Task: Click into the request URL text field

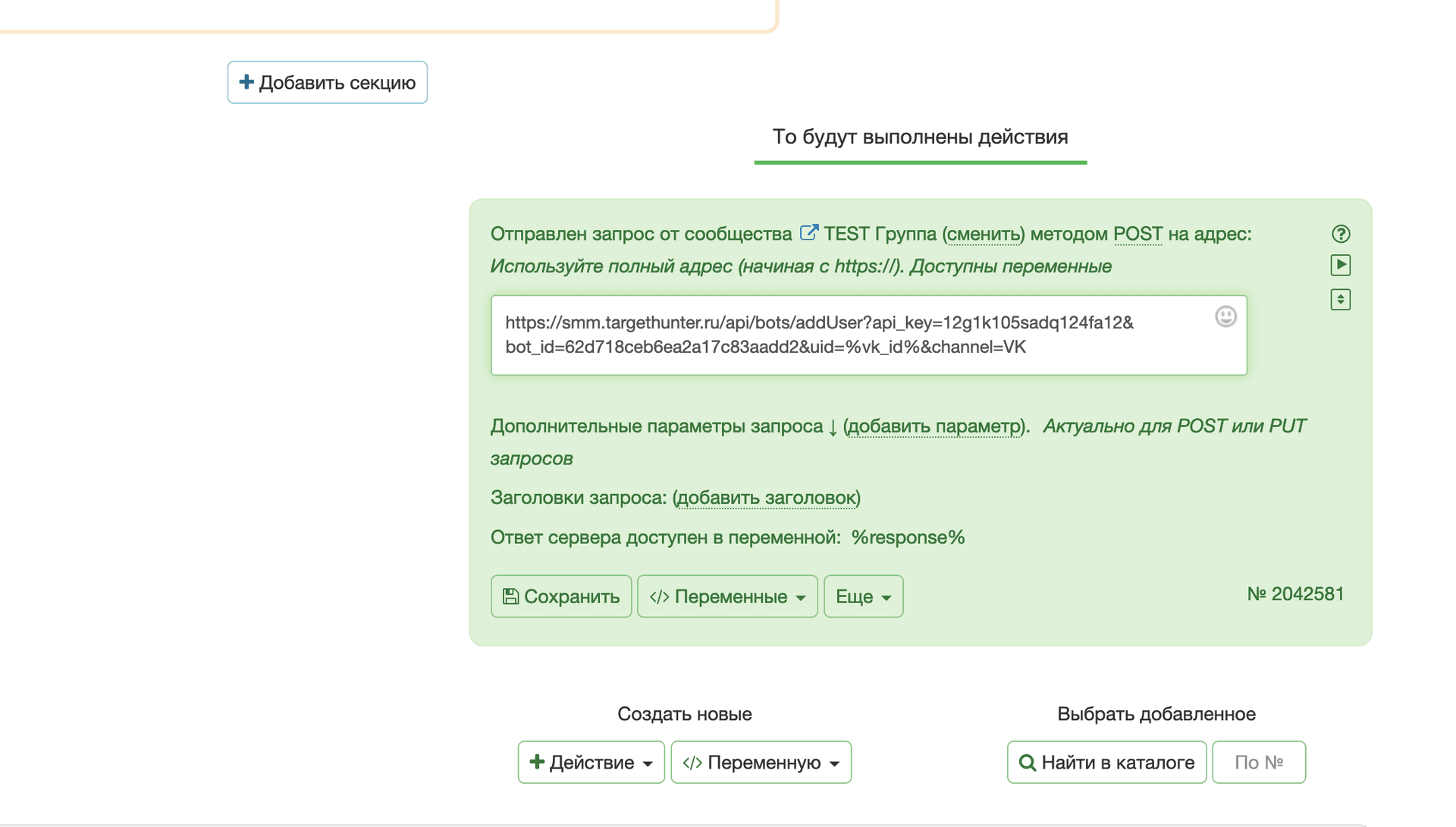Action: (x=834, y=335)
